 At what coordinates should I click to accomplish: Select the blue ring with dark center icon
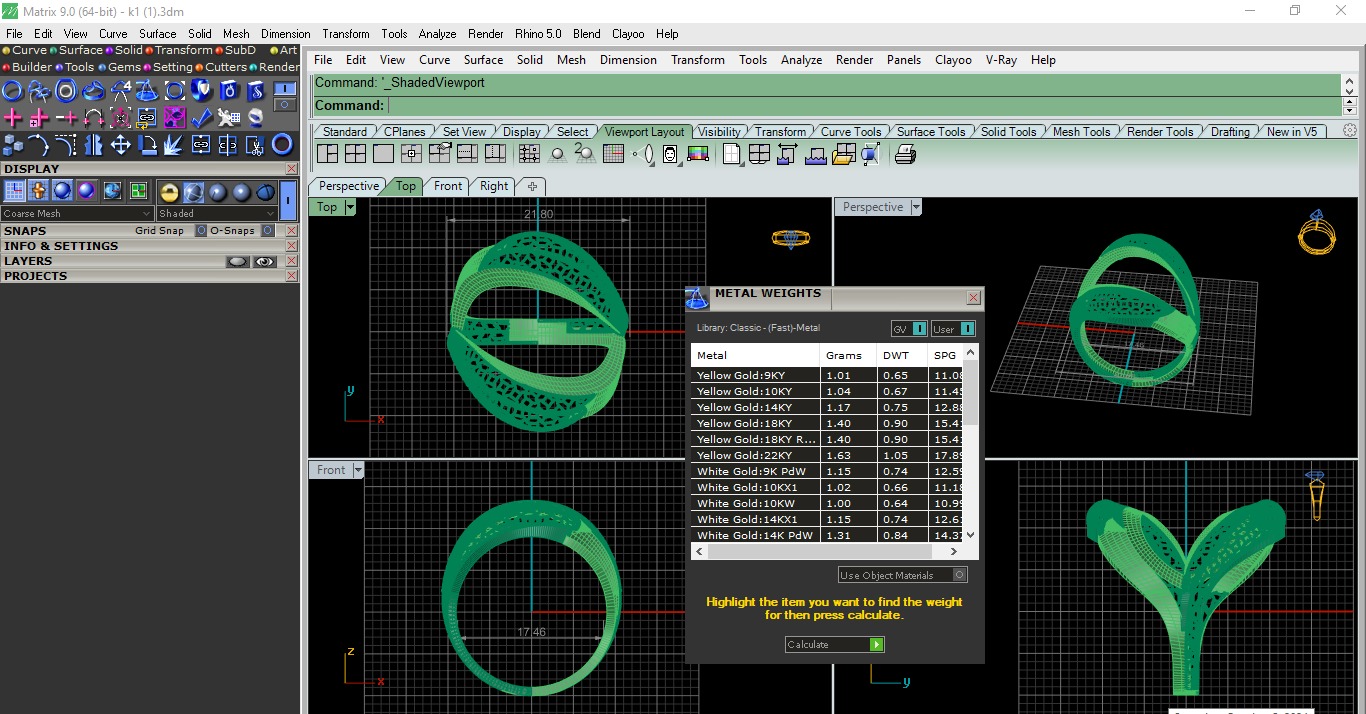coord(282,145)
